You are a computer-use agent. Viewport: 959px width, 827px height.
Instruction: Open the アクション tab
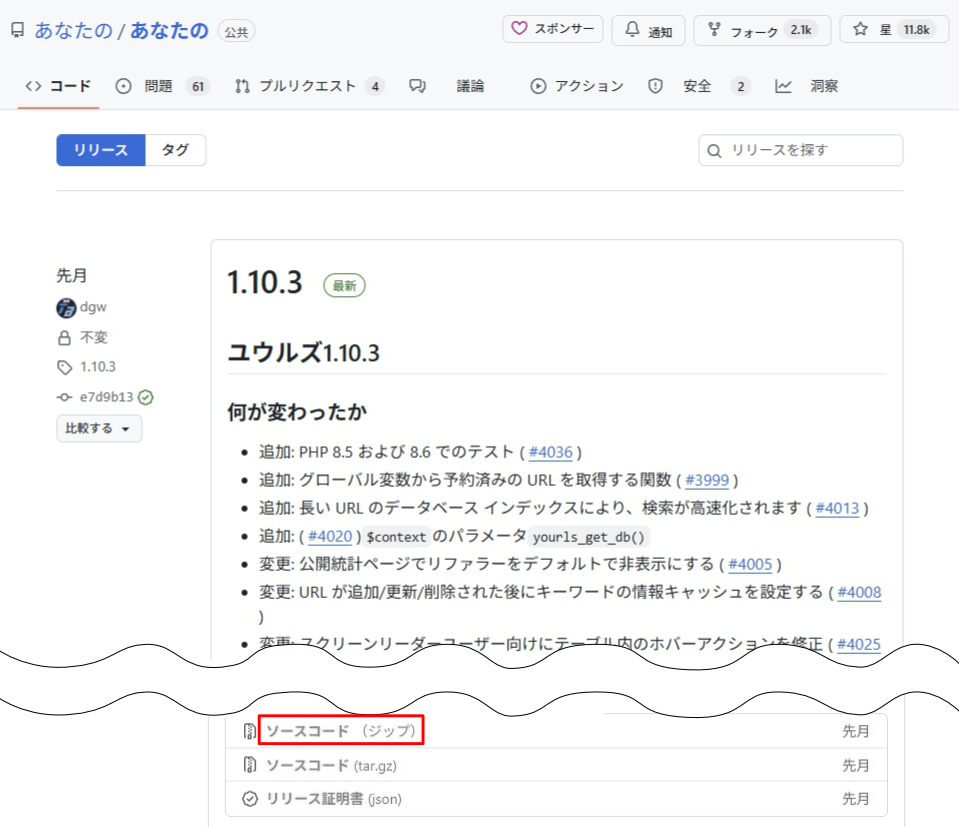click(x=577, y=86)
